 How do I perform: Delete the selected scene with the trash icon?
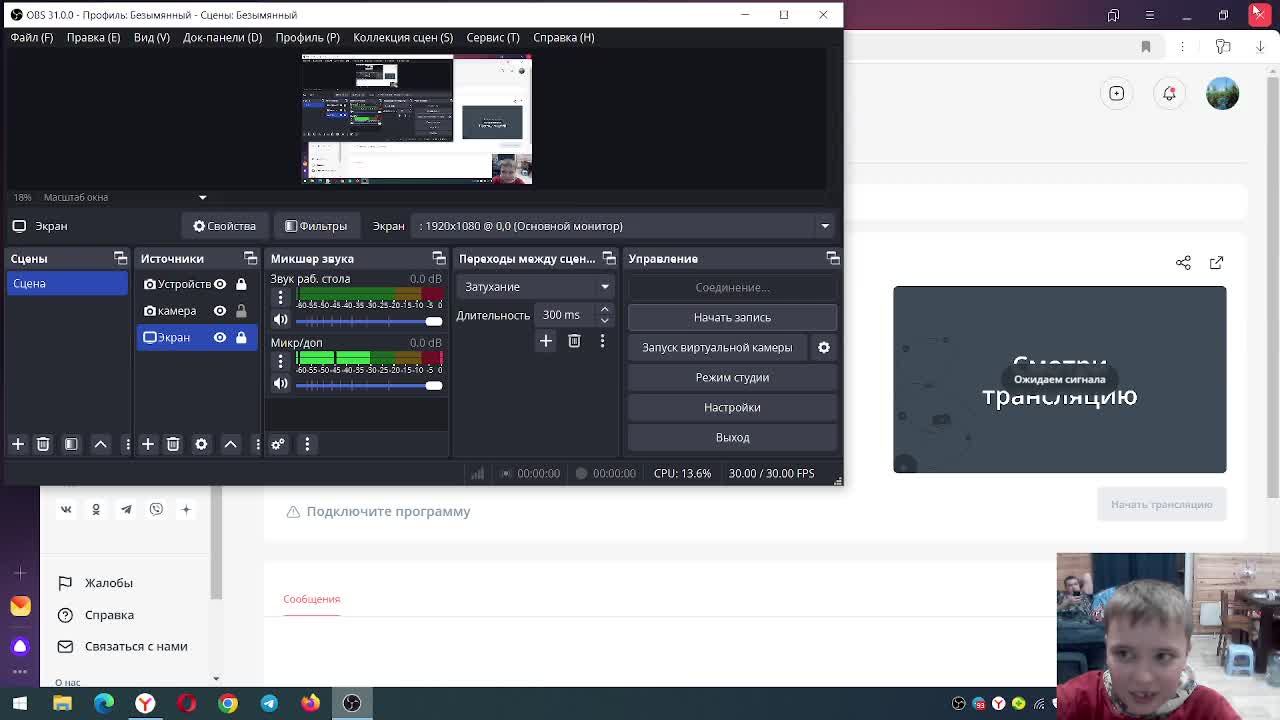click(43, 444)
